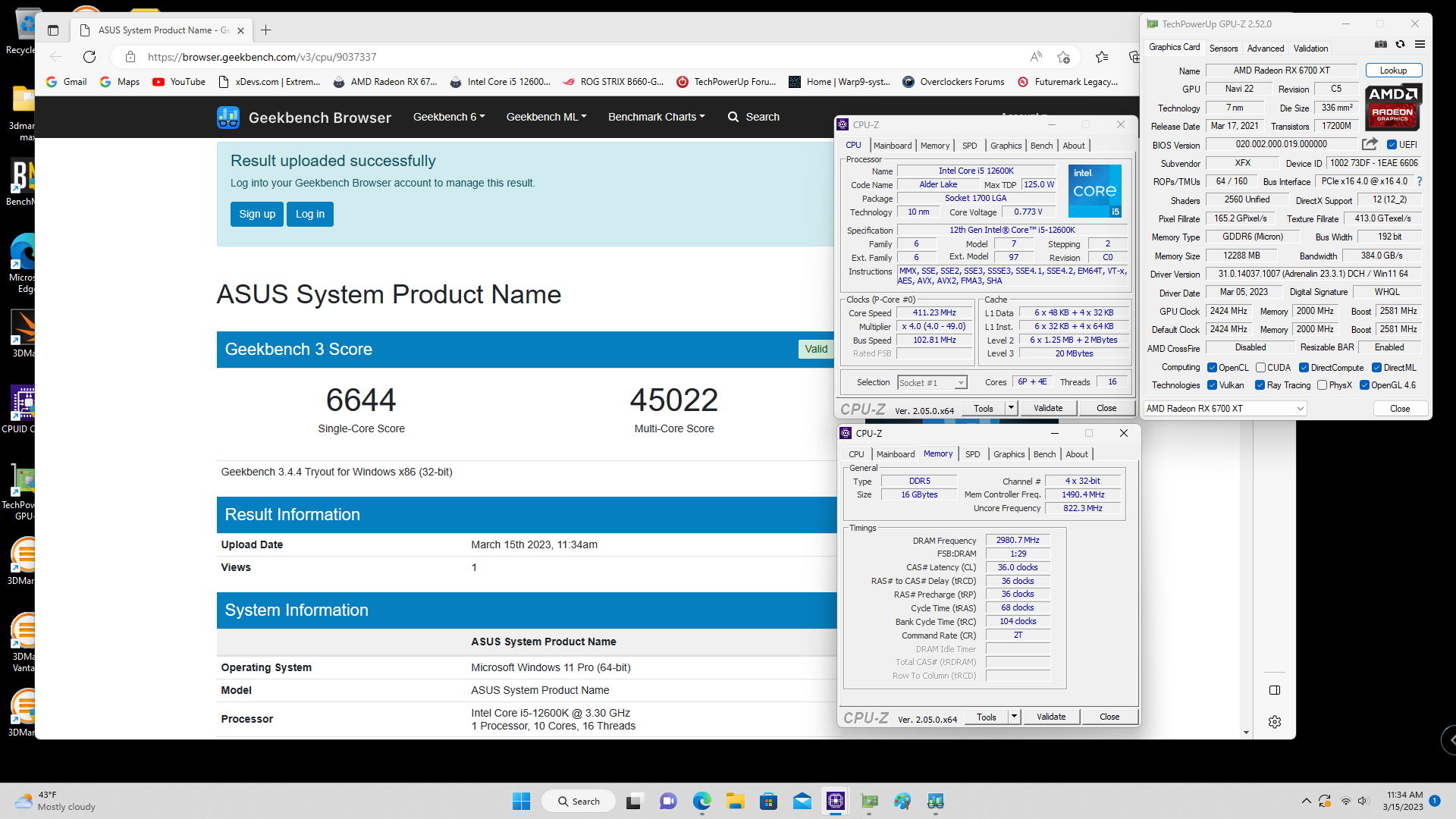This screenshot has width=1456, height=819.
Task: Click the Geekbench Browser logo icon
Action: click(x=228, y=118)
